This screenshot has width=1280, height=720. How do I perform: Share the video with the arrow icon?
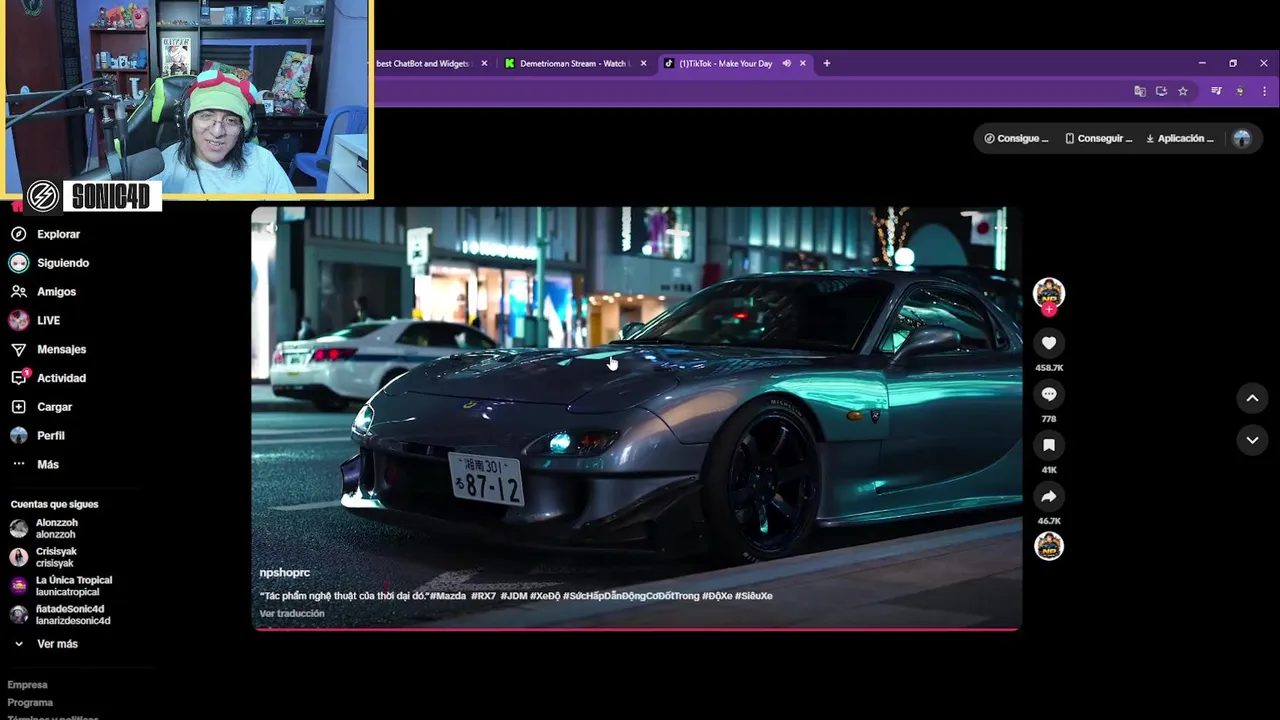(x=1049, y=497)
